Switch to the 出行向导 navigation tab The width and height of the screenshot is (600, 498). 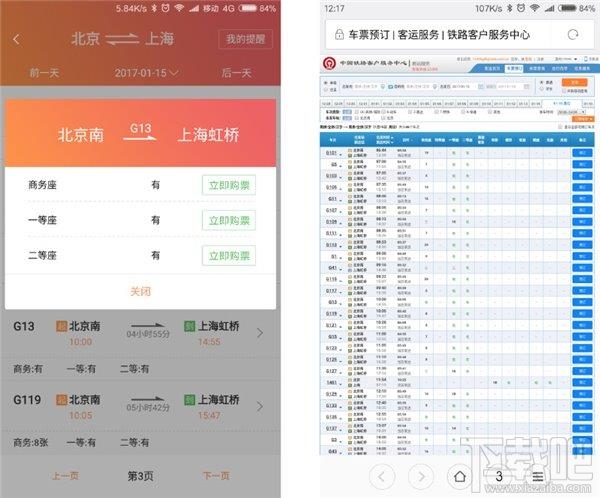click(x=559, y=69)
